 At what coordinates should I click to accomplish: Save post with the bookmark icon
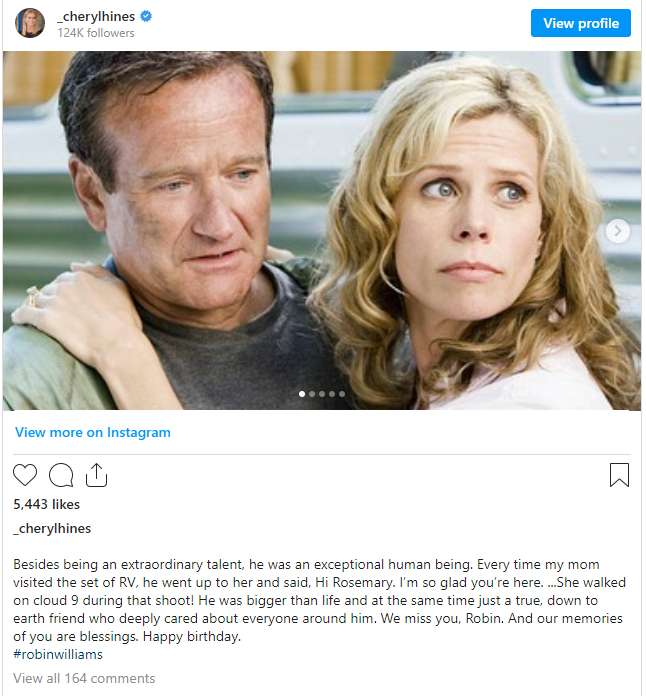[x=619, y=475]
